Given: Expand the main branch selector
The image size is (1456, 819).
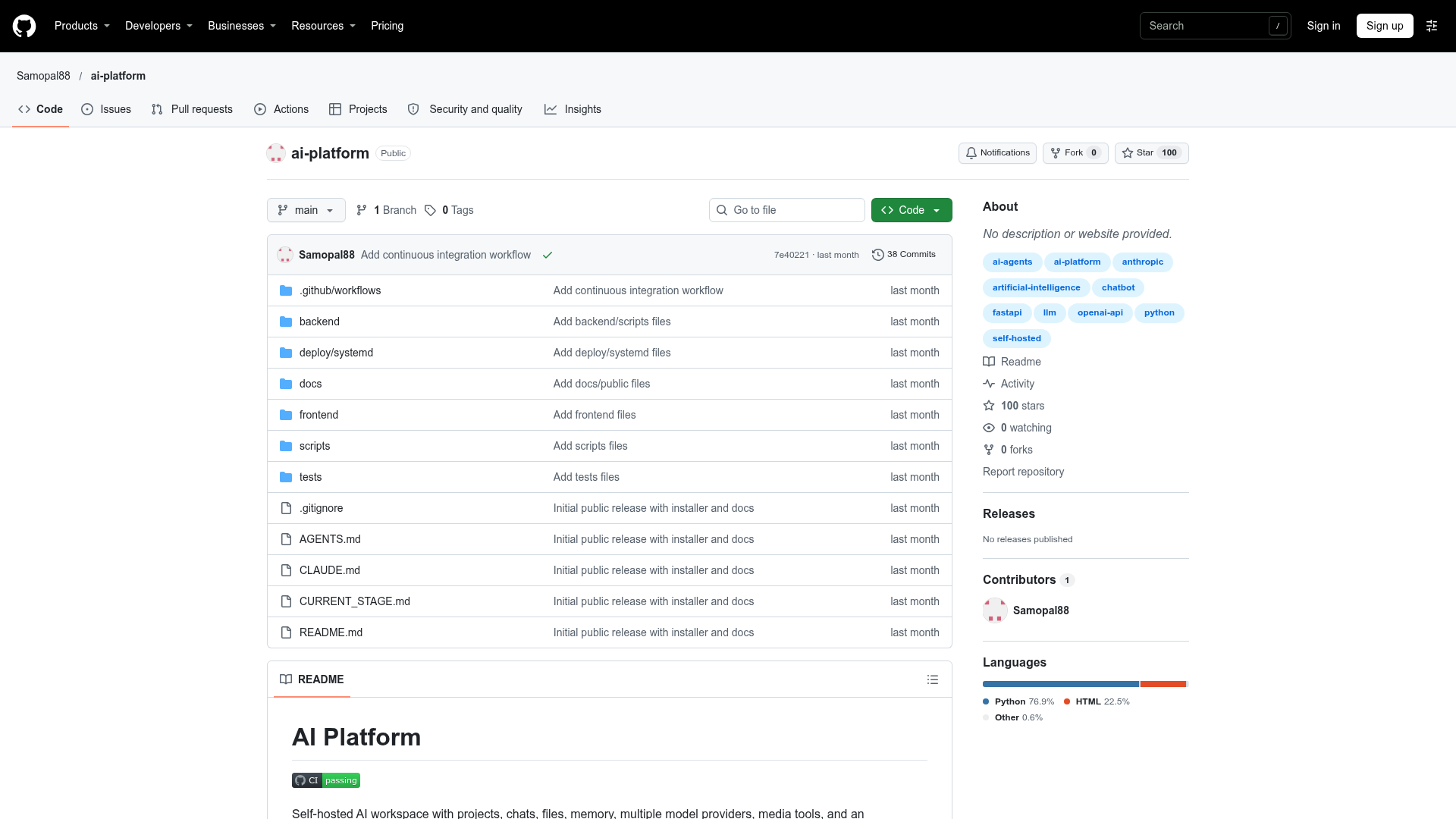Looking at the screenshot, I should tap(306, 210).
